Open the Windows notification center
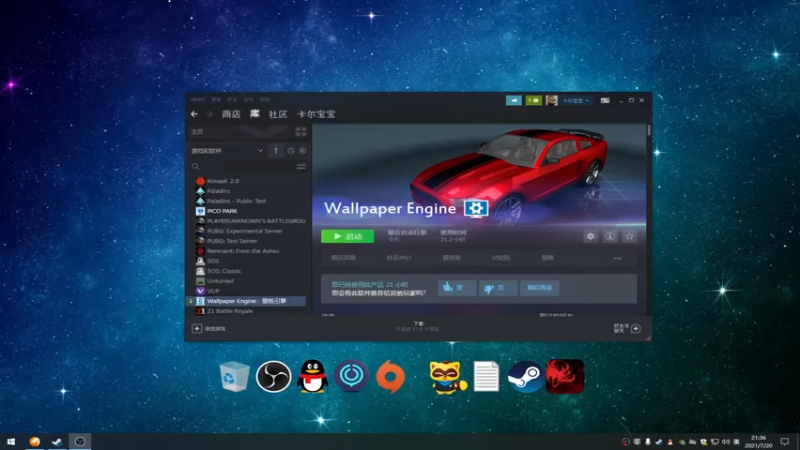This screenshot has width=800, height=450. tap(785, 441)
